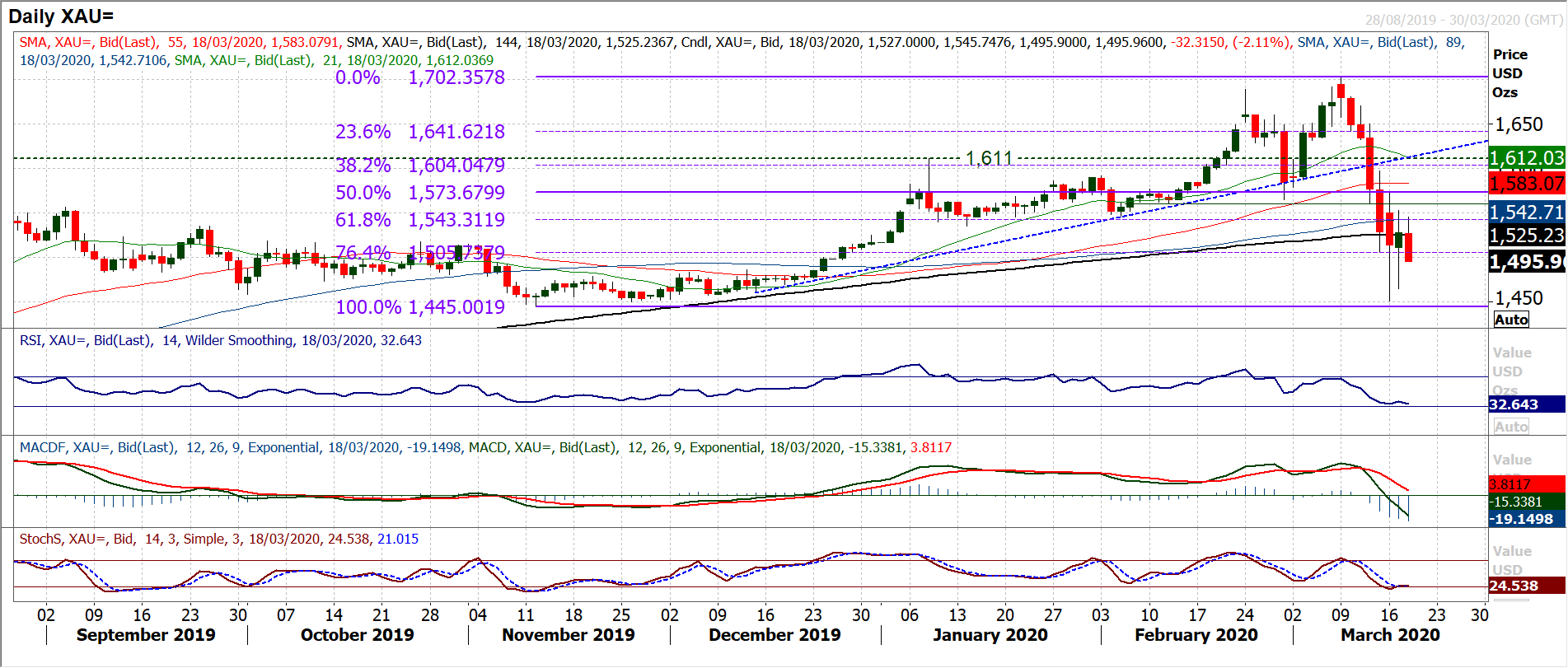Select the 0.0% Fibonacci level 1,702.3578 label
1568x668 pixels.
[419, 77]
